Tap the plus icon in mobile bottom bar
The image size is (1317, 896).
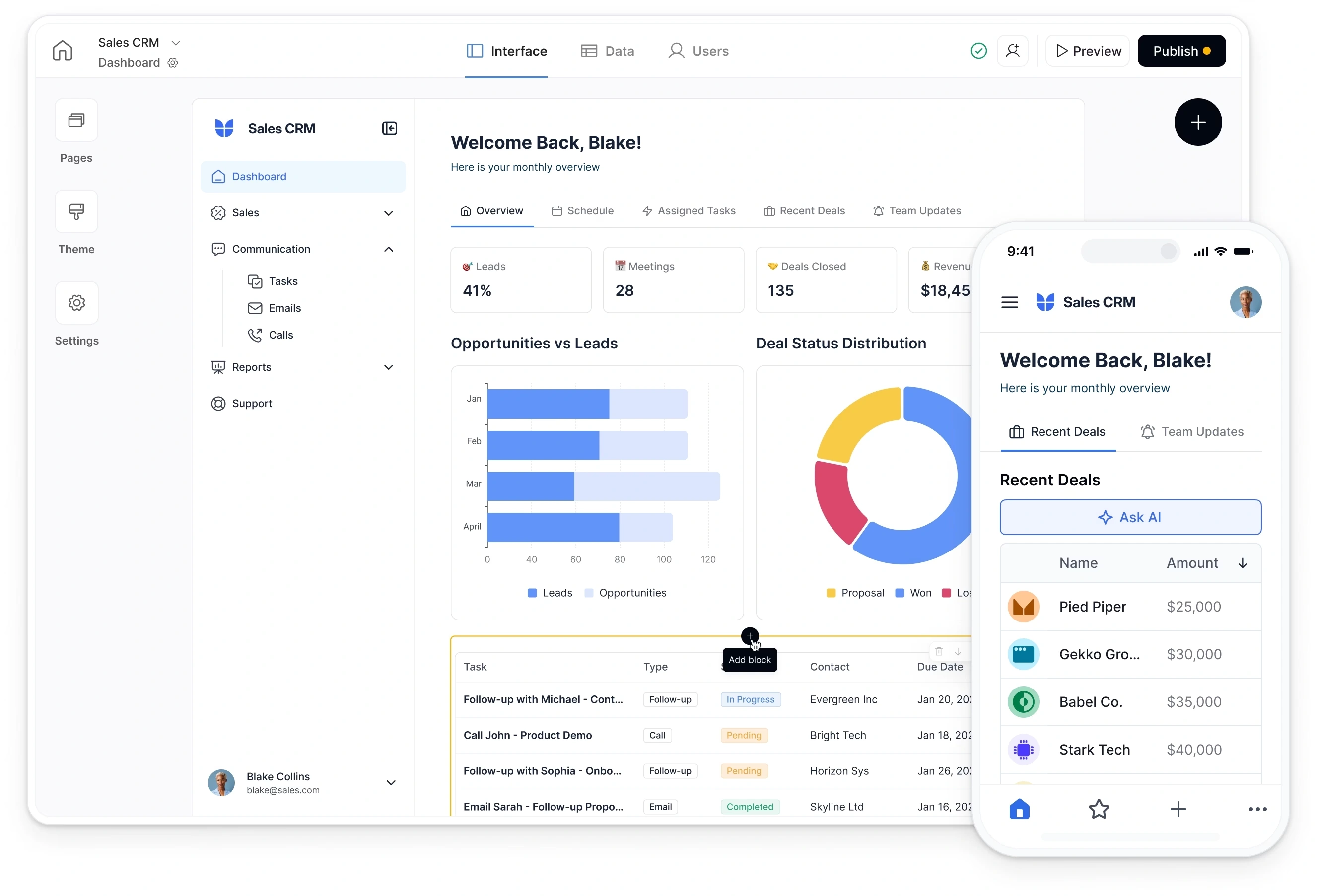(x=1178, y=809)
